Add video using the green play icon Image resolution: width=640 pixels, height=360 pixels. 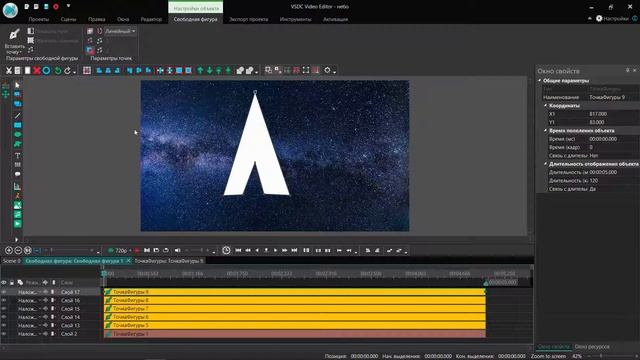point(17,224)
